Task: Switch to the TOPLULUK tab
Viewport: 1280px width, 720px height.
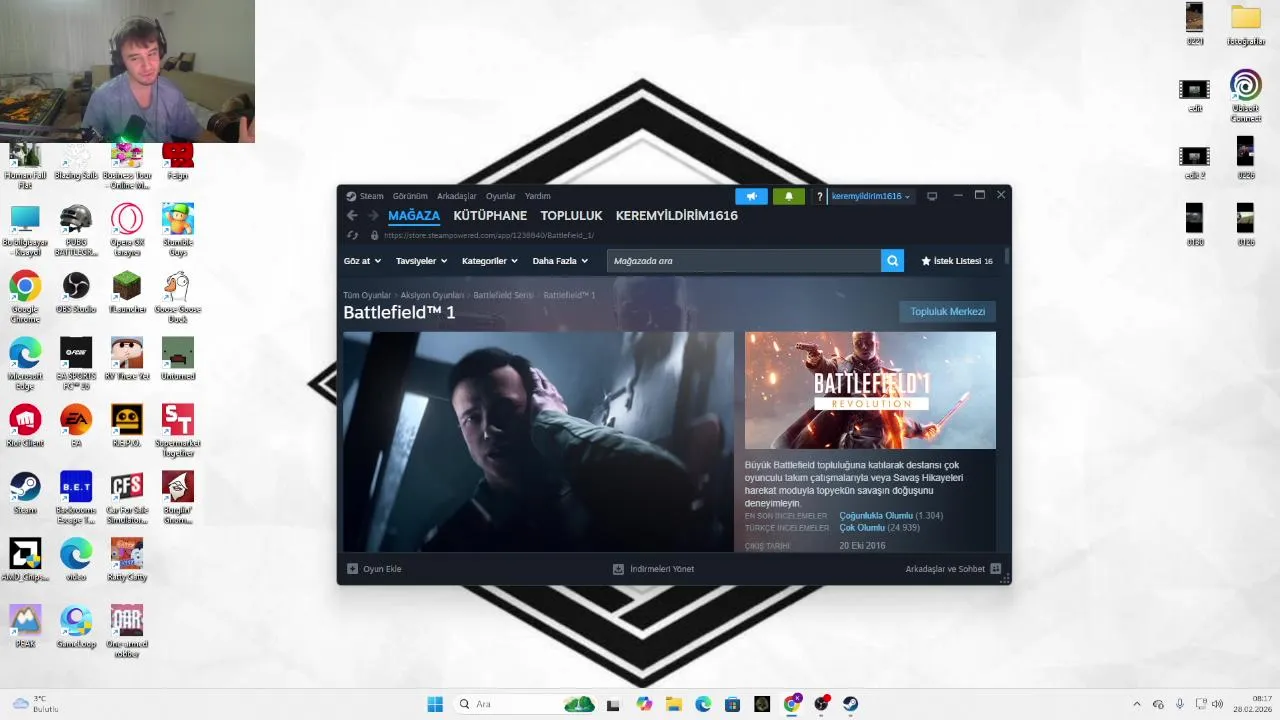Action: (x=571, y=215)
